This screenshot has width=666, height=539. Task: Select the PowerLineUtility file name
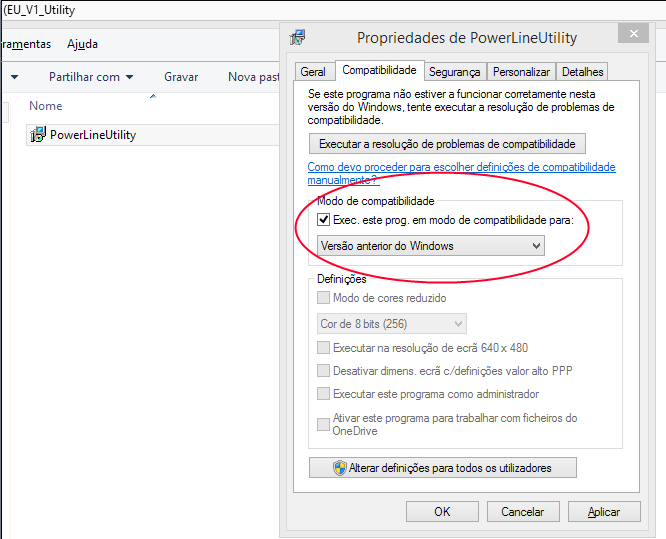[x=93, y=135]
